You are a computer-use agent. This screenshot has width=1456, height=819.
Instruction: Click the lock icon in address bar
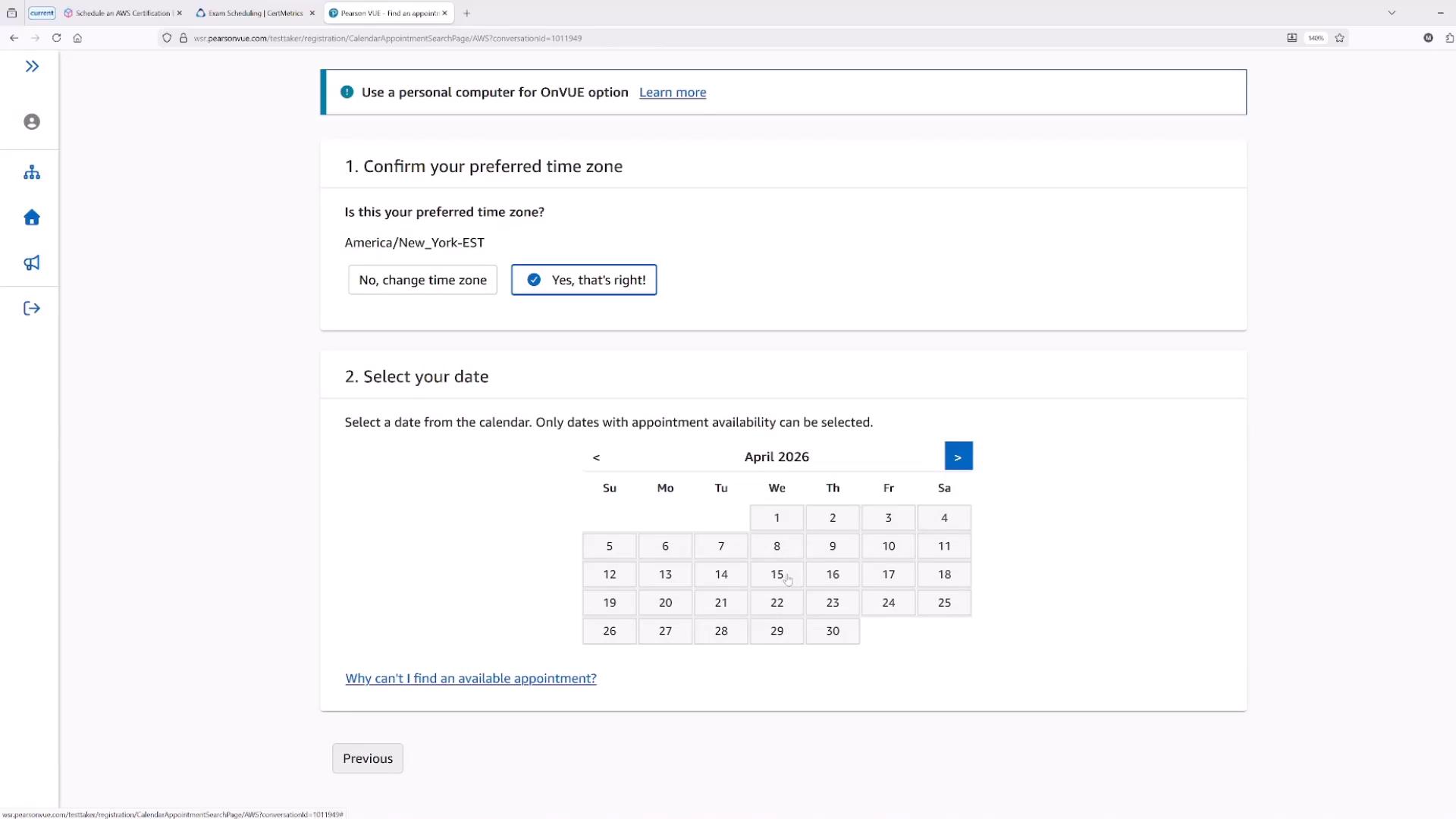(184, 38)
